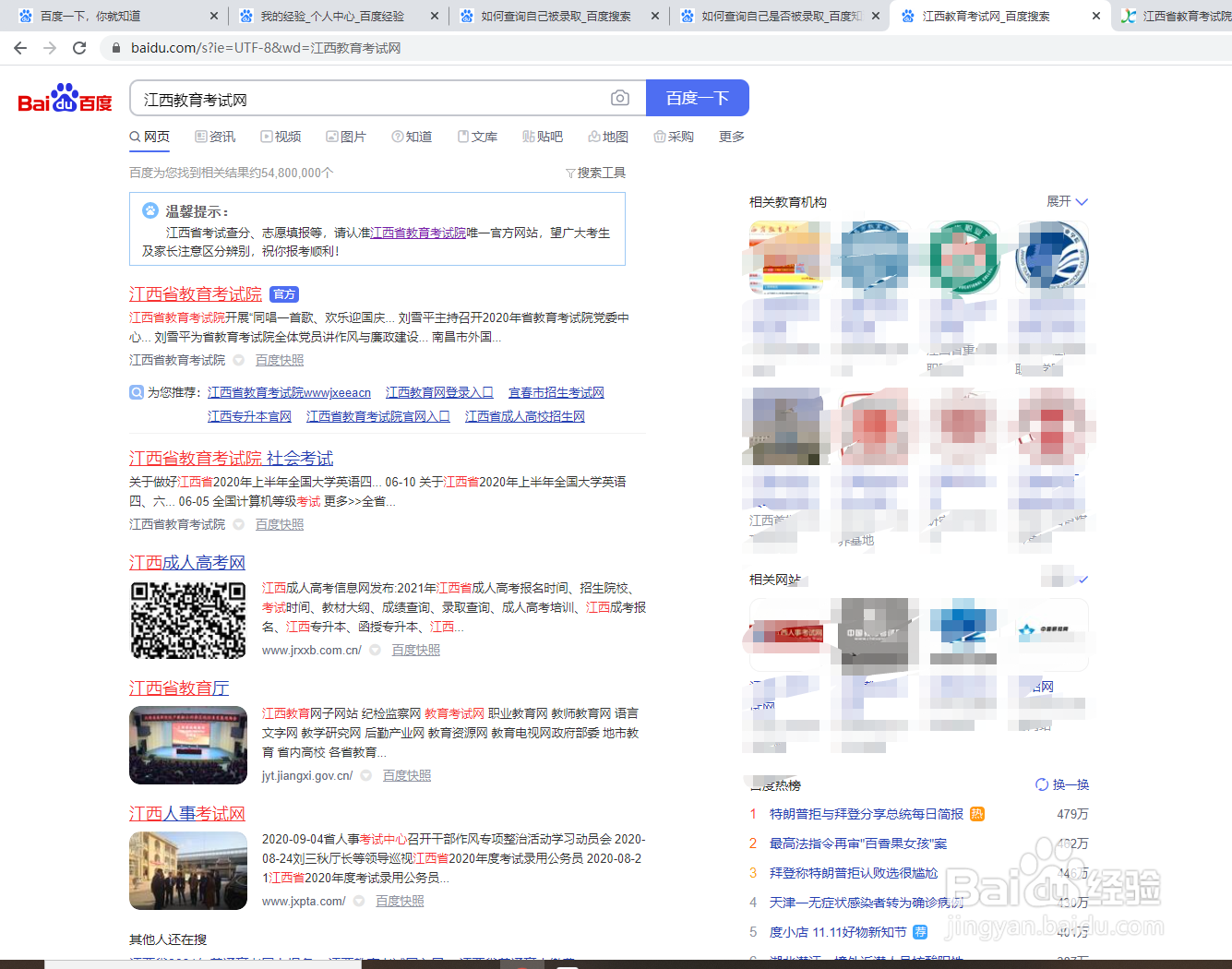The width and height of the screenshot is (1232, 969).
Task: Select the 资讯 search category
Action: pyautogui.click(x=215, y=137)
